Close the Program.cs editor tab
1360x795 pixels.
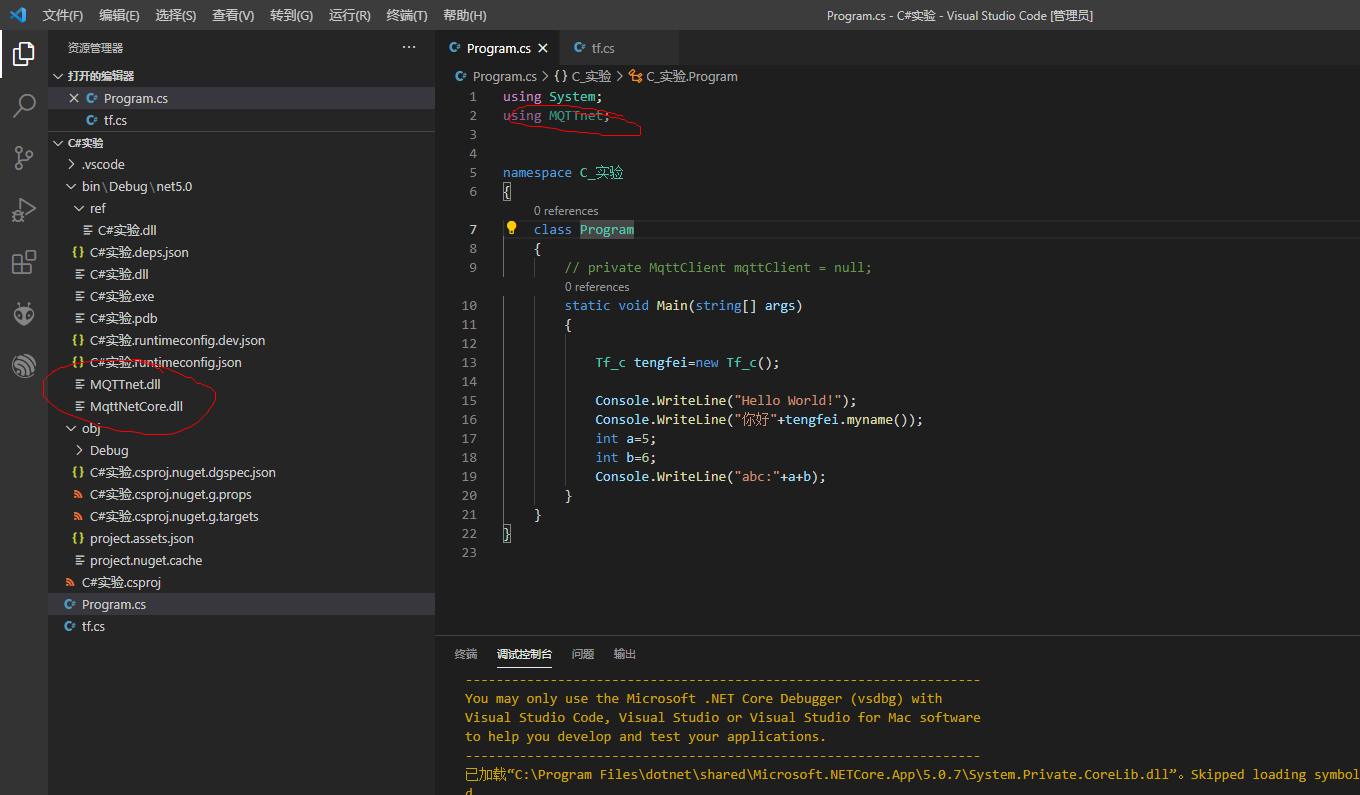point(543,47)
